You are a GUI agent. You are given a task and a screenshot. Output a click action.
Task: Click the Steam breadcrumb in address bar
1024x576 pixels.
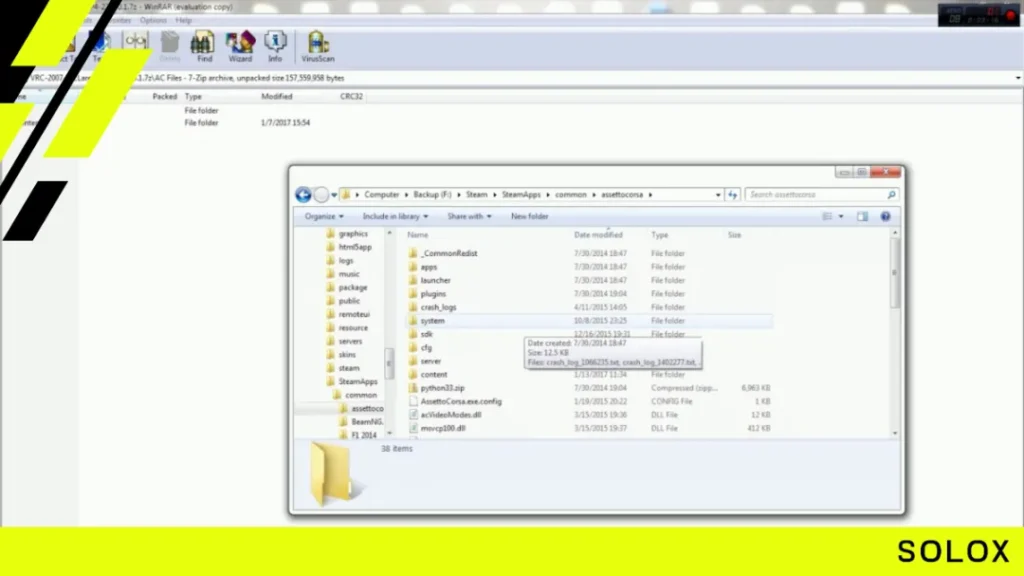(x=477, y=195)
